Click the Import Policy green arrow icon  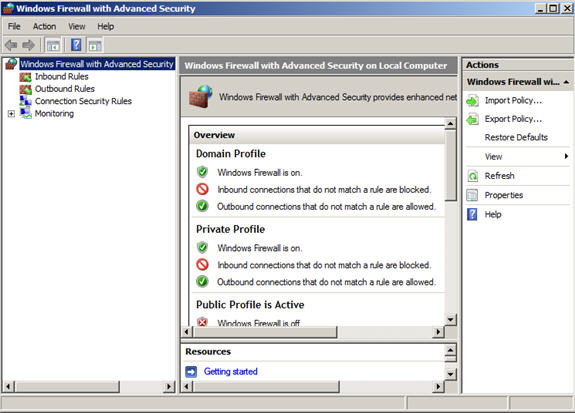473,100
